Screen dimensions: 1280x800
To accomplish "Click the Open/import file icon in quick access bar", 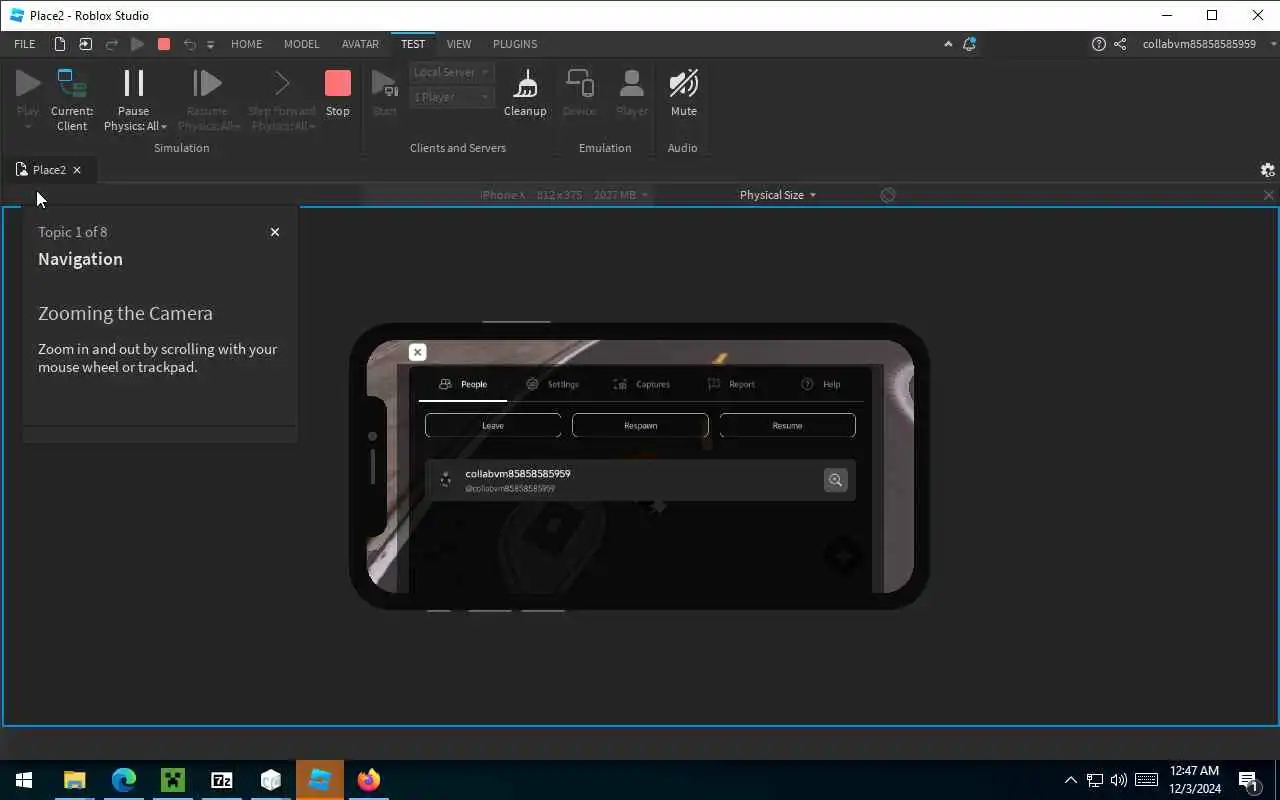I will coord(85,44).
